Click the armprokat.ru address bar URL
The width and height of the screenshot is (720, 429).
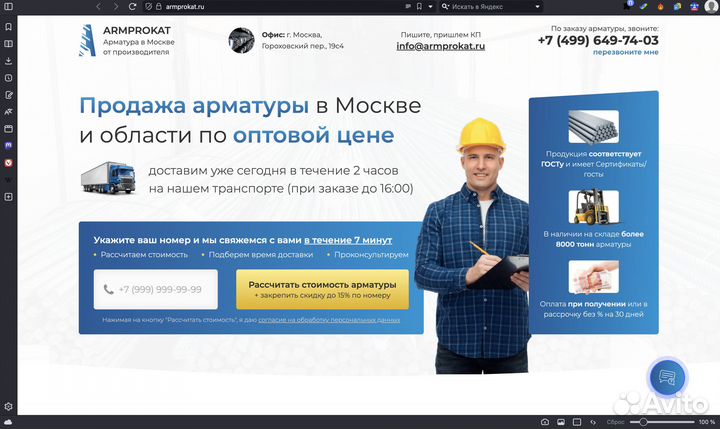pyautogui.click(x=185, y=6)
